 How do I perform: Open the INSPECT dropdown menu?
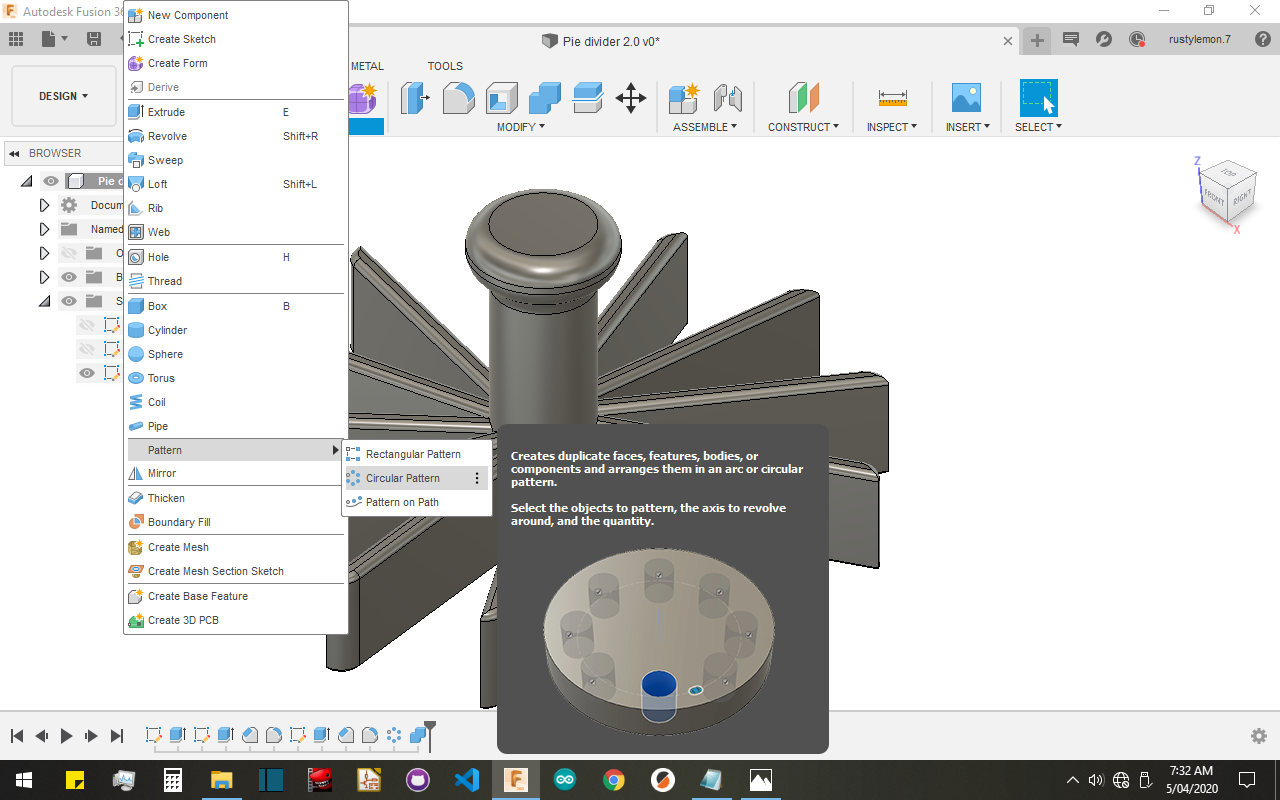pyautogui.click(x=892, y=127)
